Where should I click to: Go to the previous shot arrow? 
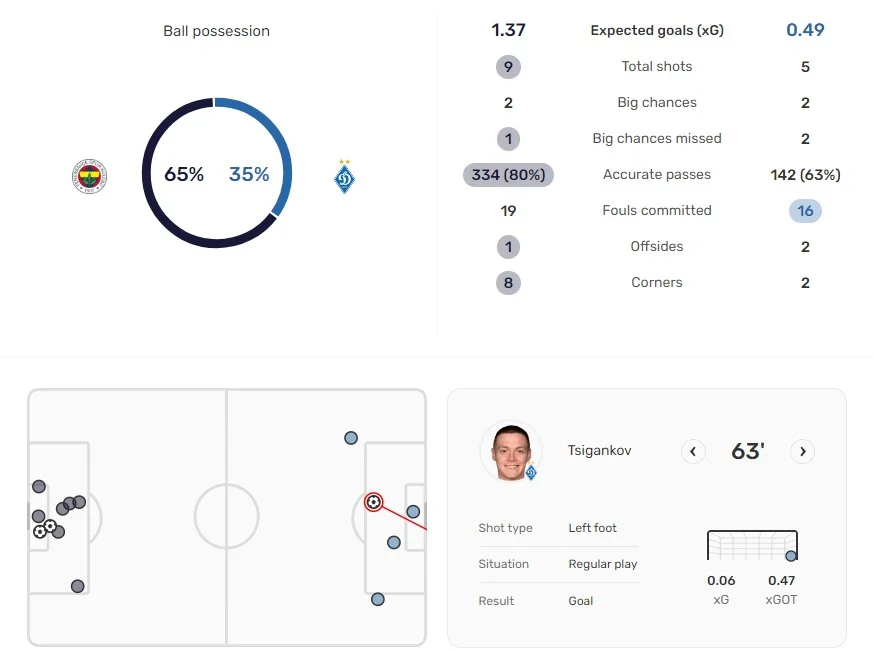[693, 452]
